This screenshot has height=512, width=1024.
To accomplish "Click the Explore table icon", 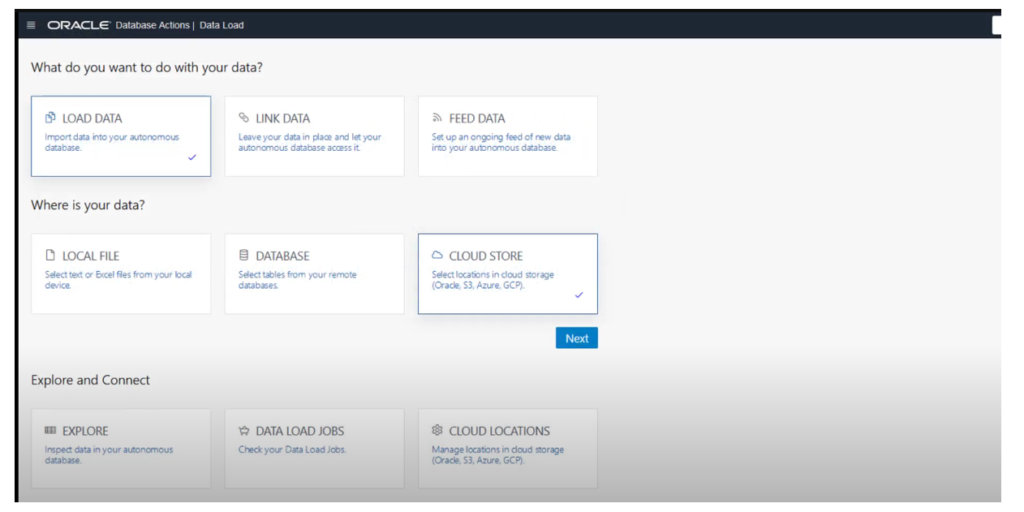I will pos(50,431).
